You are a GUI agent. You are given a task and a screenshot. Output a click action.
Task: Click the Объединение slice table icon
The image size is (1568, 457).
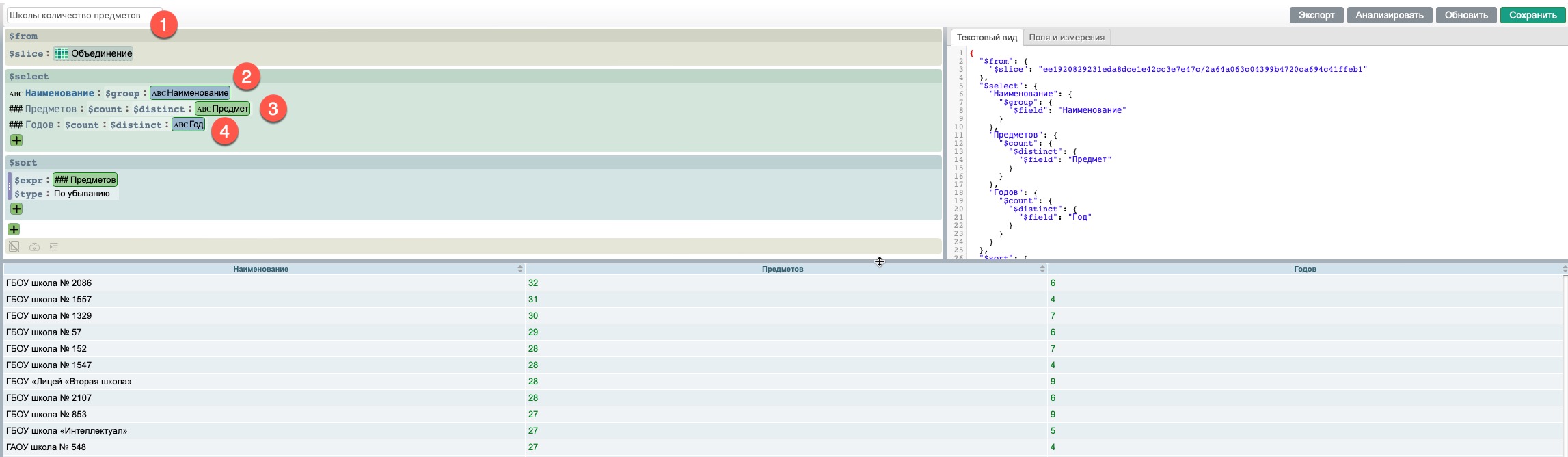(62, 53)
